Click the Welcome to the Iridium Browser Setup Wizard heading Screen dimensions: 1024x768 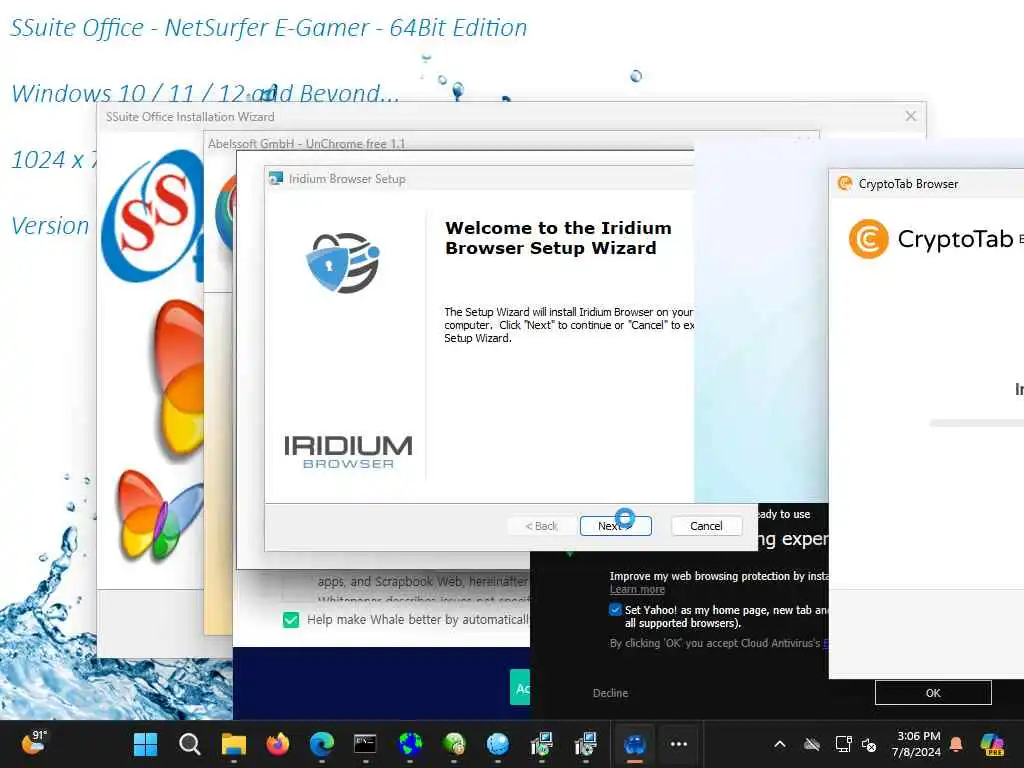click(x=558, y=238)
